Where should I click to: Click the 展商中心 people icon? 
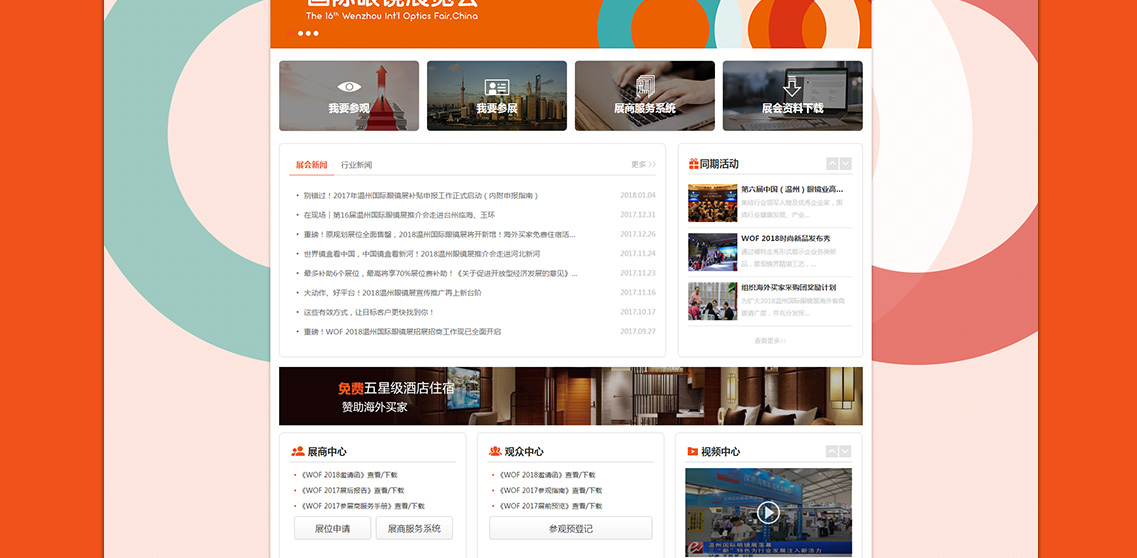click(298, 452)
